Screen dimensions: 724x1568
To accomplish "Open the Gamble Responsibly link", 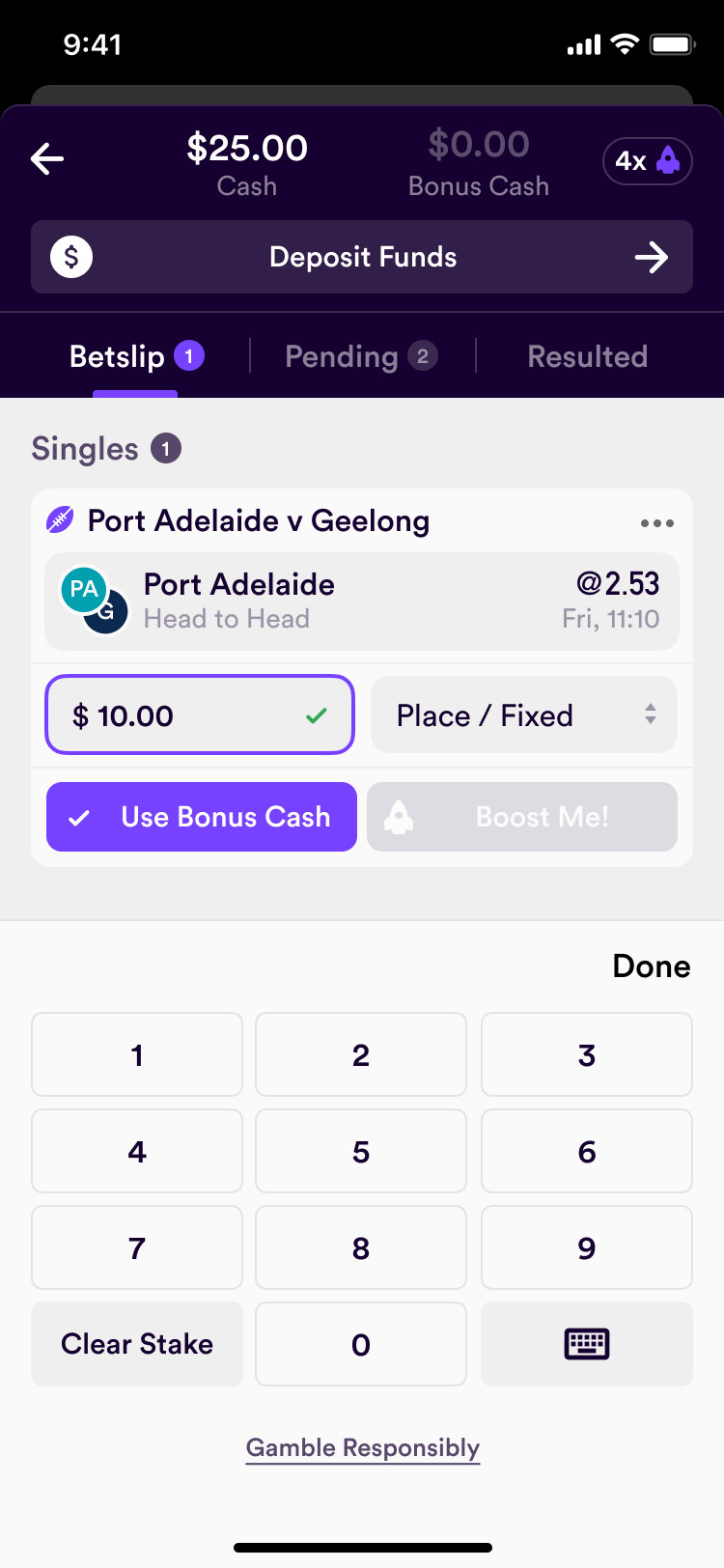I will click(362, 1448).
